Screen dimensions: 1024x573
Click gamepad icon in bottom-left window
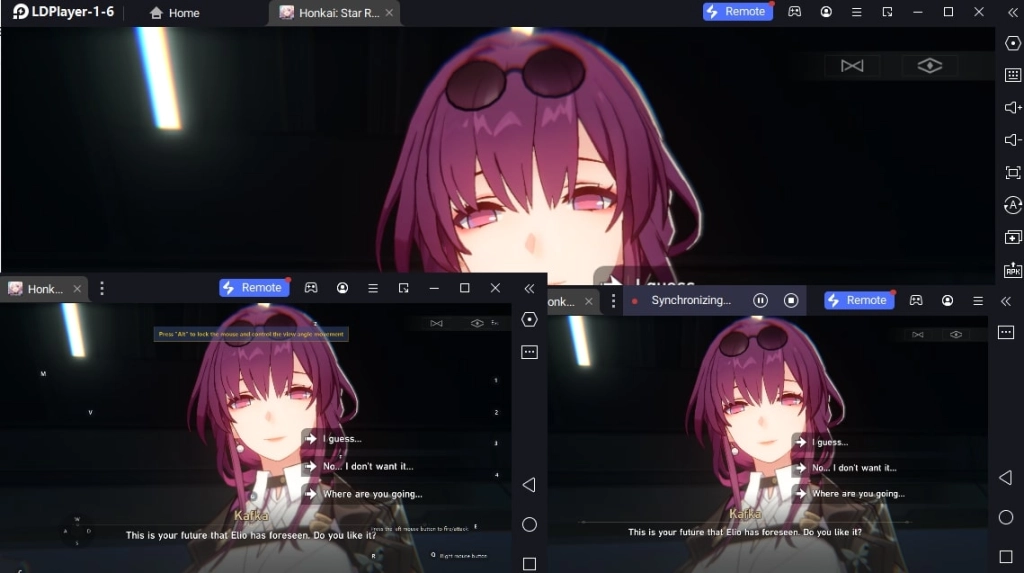(x=311, y=287)
